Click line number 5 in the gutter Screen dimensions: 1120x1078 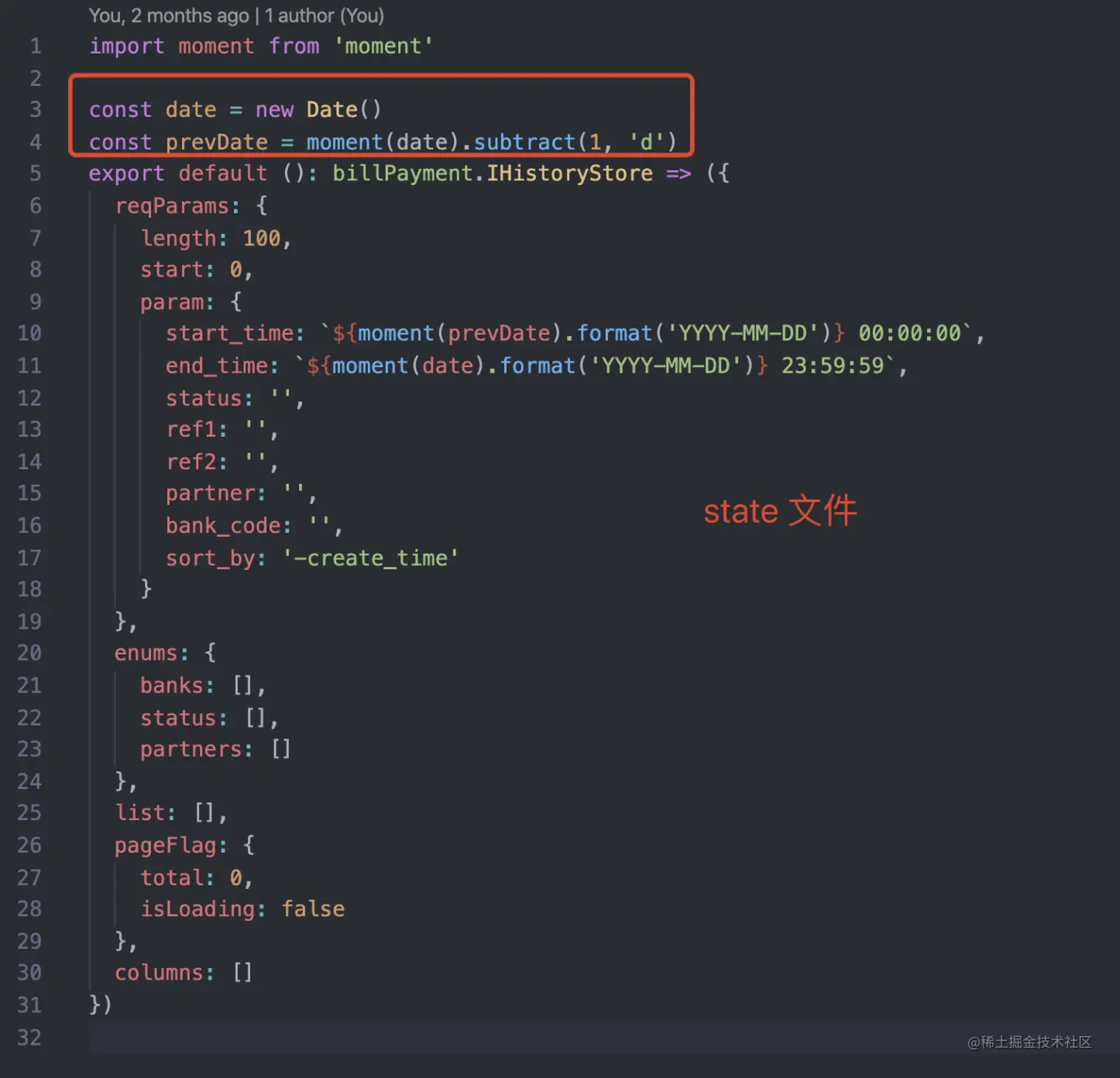click(x=36, y=173)
